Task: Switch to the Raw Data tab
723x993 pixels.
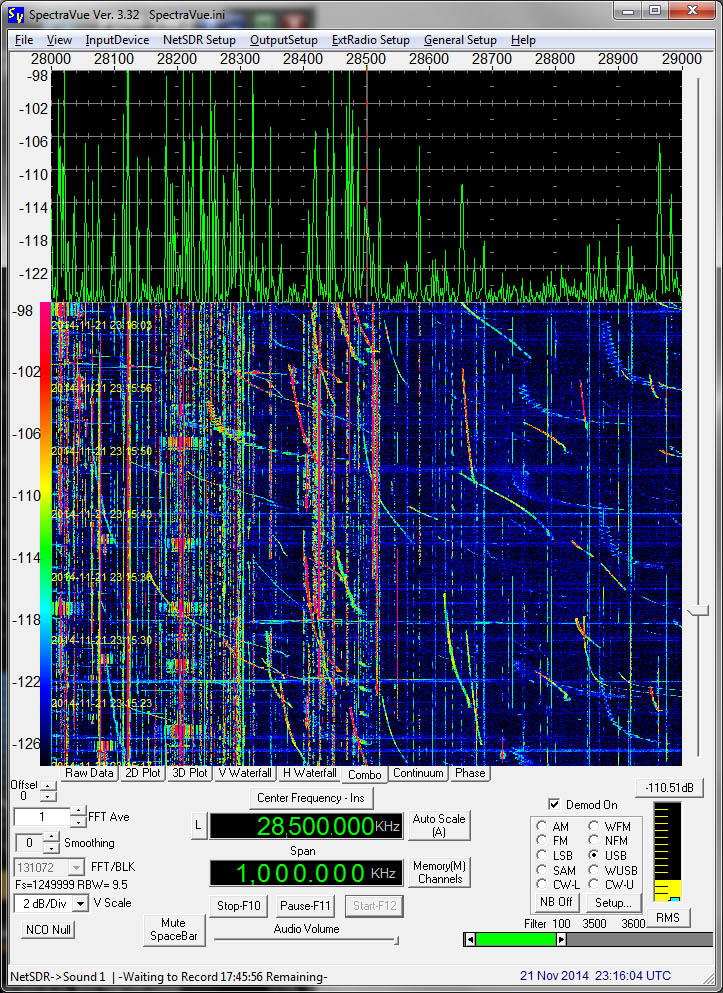Action: (89, 773)
